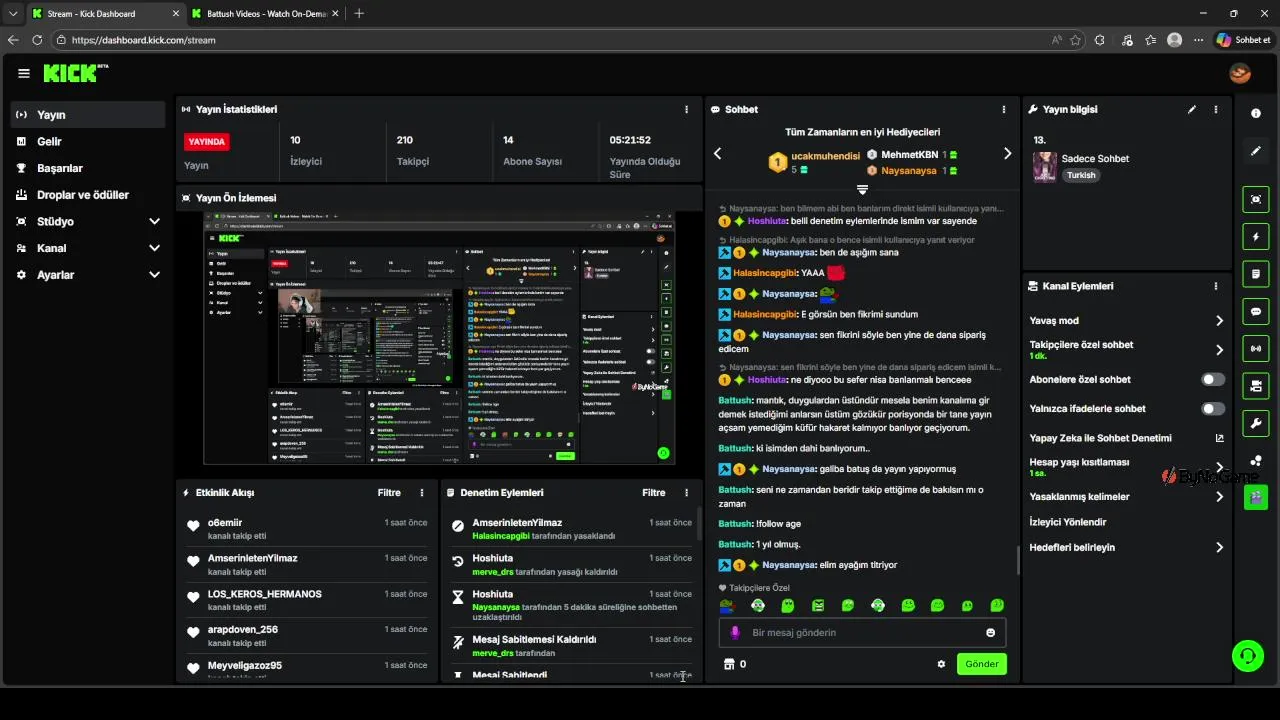Click the shop icon below message box
The height and width of the screenshot is (720, 1280).
729,664
